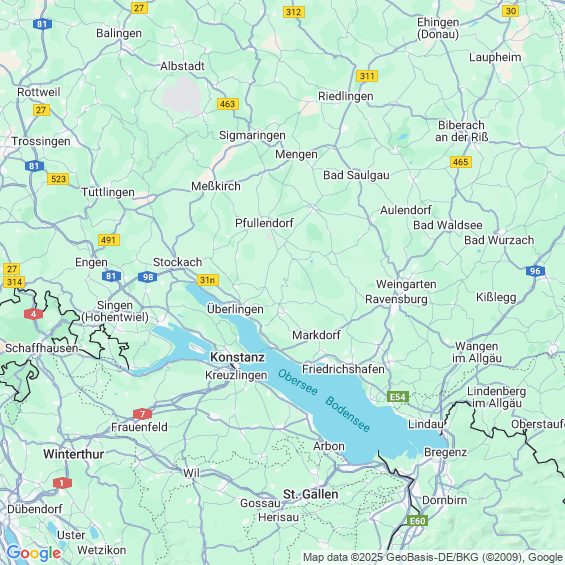The image size is (565, 565).
Task: Click the Google logo
Action: pos(34,553)
